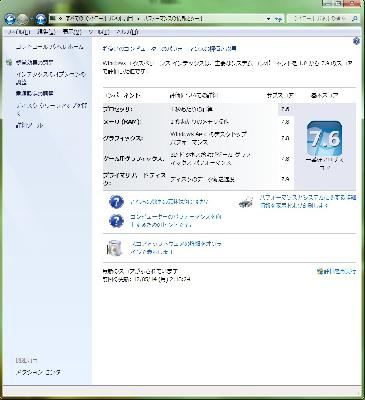
Task: Click the printer icon beside the detailed-info link
Action: tap(247, 202)
